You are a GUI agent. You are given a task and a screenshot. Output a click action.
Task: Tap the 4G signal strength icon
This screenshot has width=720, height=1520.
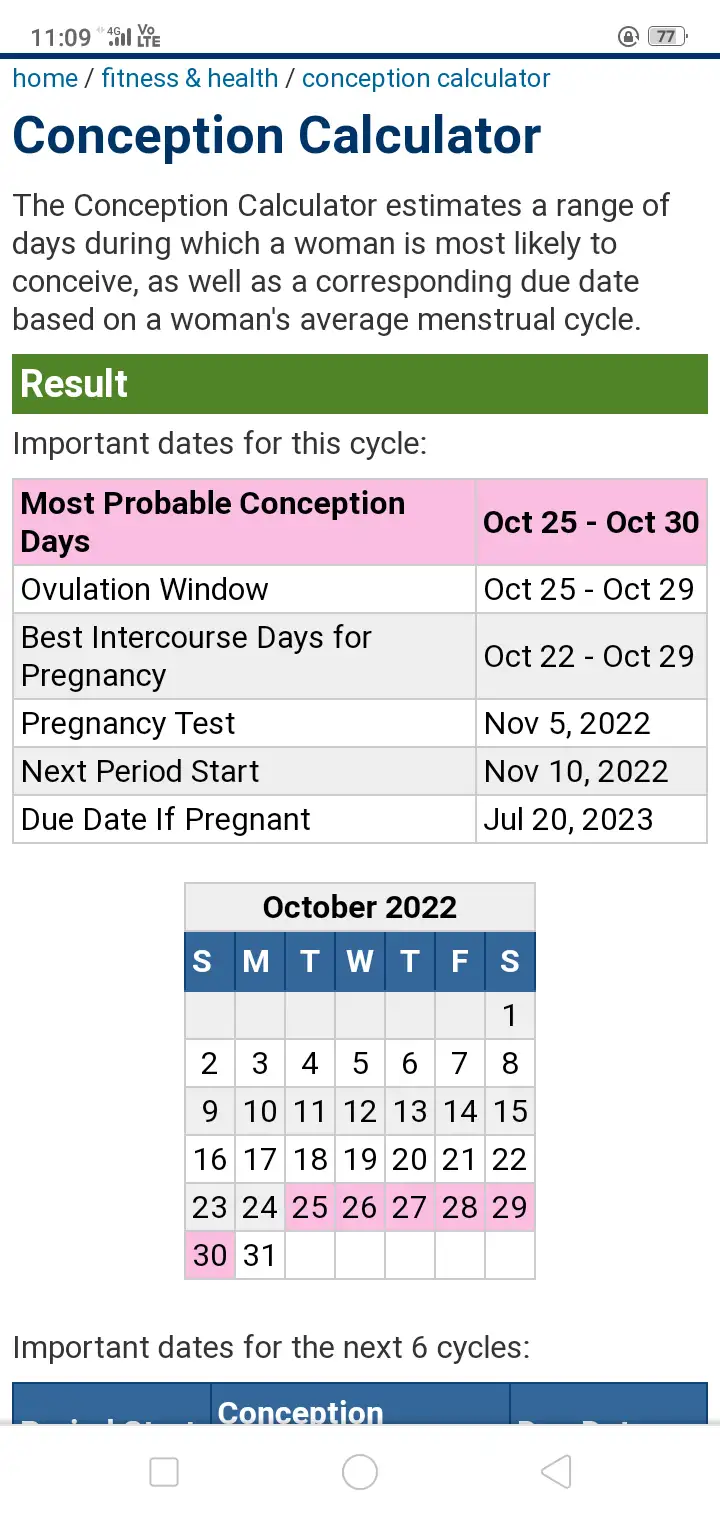[119, 37]
